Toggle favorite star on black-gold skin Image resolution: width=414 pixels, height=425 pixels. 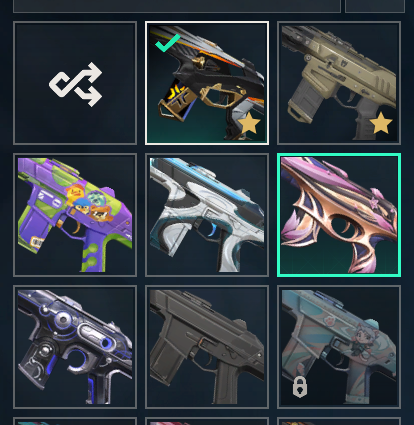(249, 123)
